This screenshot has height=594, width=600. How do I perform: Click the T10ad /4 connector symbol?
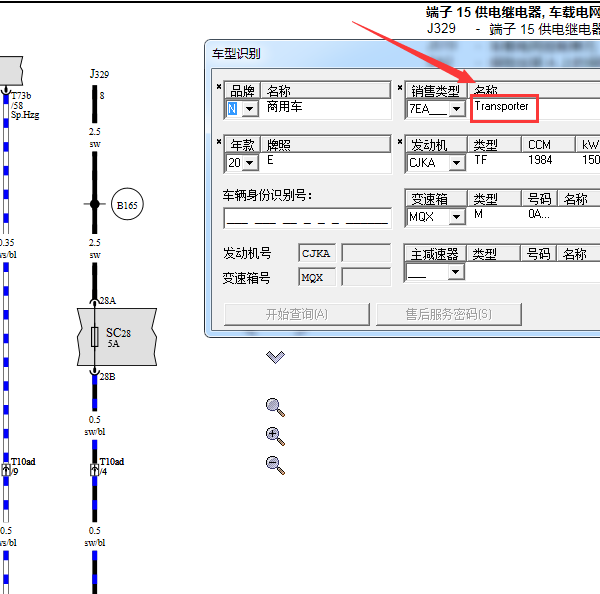[94, 470]
